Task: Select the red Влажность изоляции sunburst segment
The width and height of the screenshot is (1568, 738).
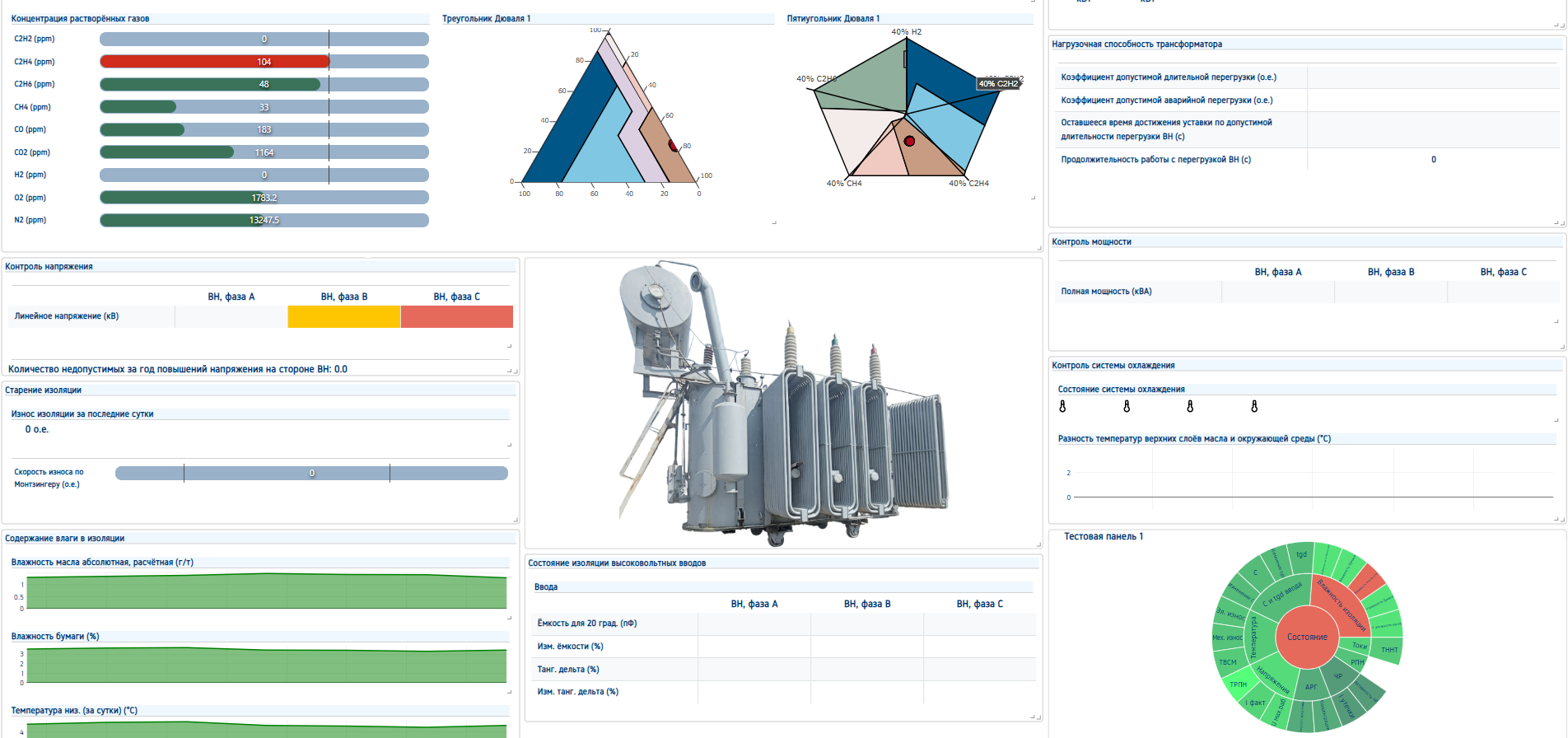Action: coord(1341,605)
